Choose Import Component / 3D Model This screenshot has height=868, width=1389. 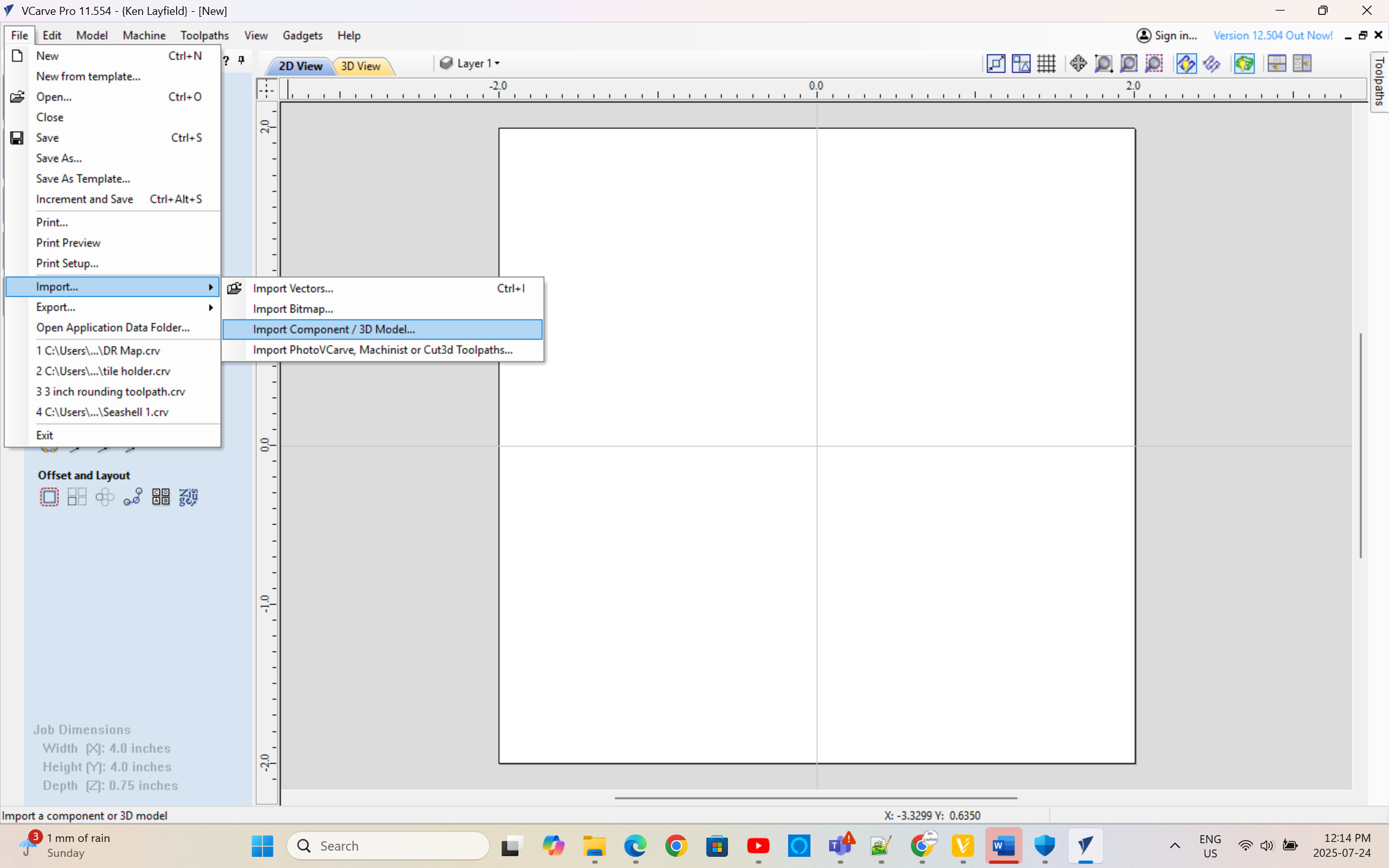click(x=383, y=329)
